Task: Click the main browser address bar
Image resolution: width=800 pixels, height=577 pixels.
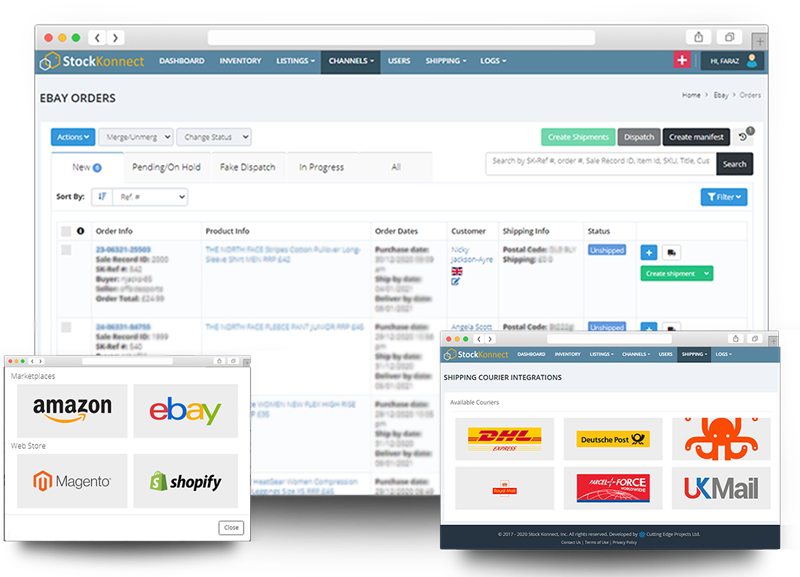Action: click(401, 38)
